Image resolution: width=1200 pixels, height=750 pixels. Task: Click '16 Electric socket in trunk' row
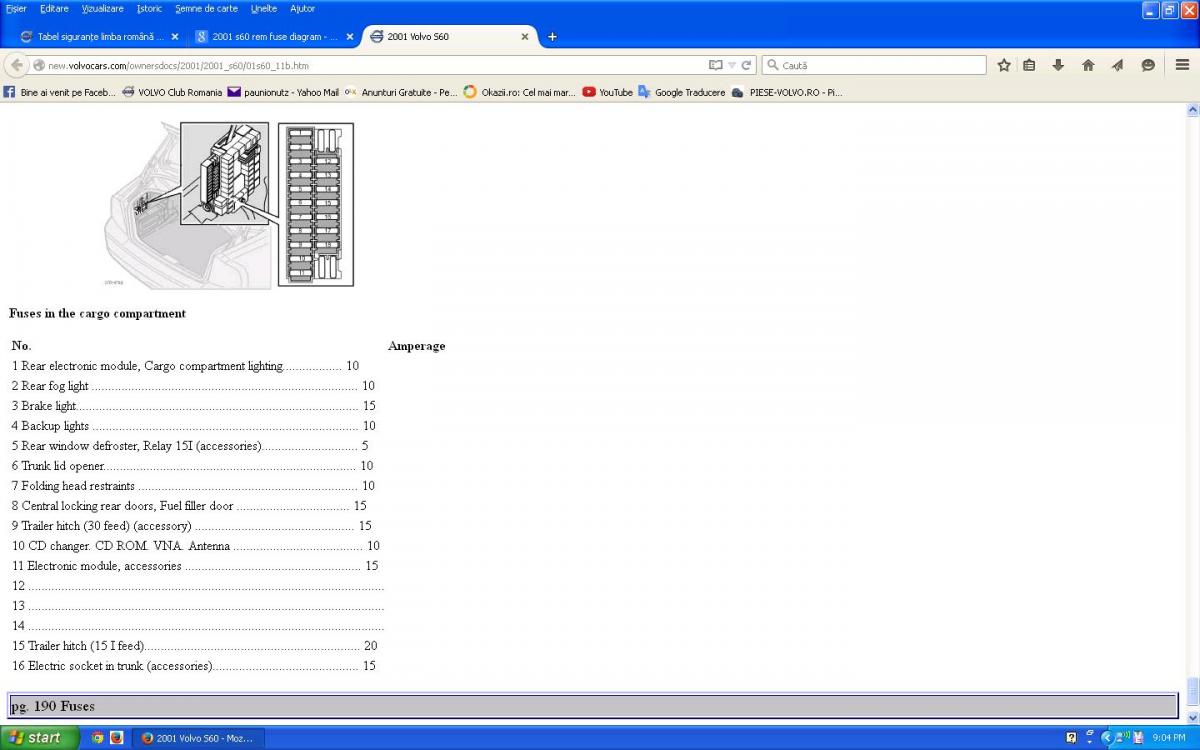tap(194, 666)
